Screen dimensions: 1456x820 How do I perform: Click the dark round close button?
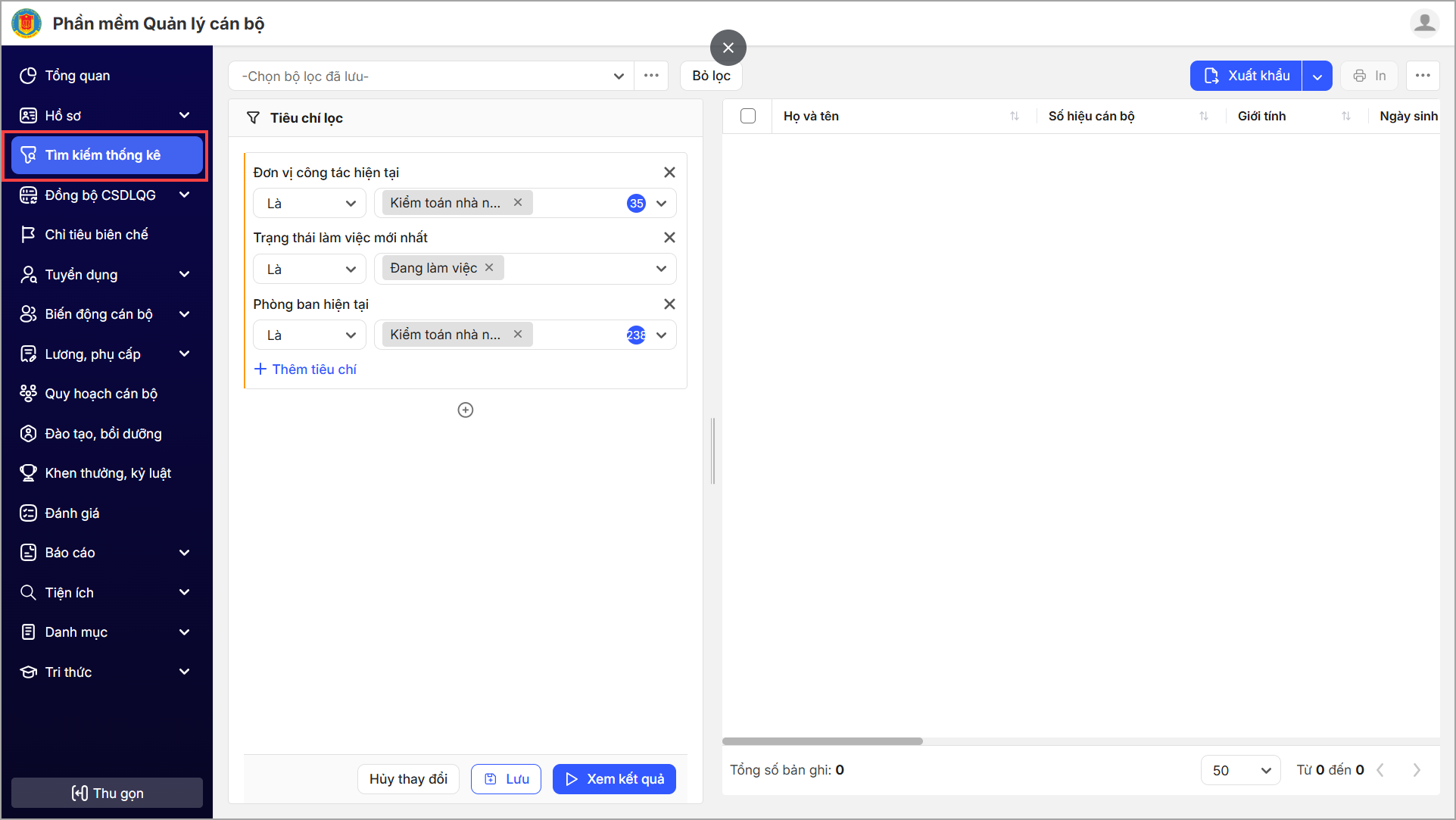tap(728, 48)
